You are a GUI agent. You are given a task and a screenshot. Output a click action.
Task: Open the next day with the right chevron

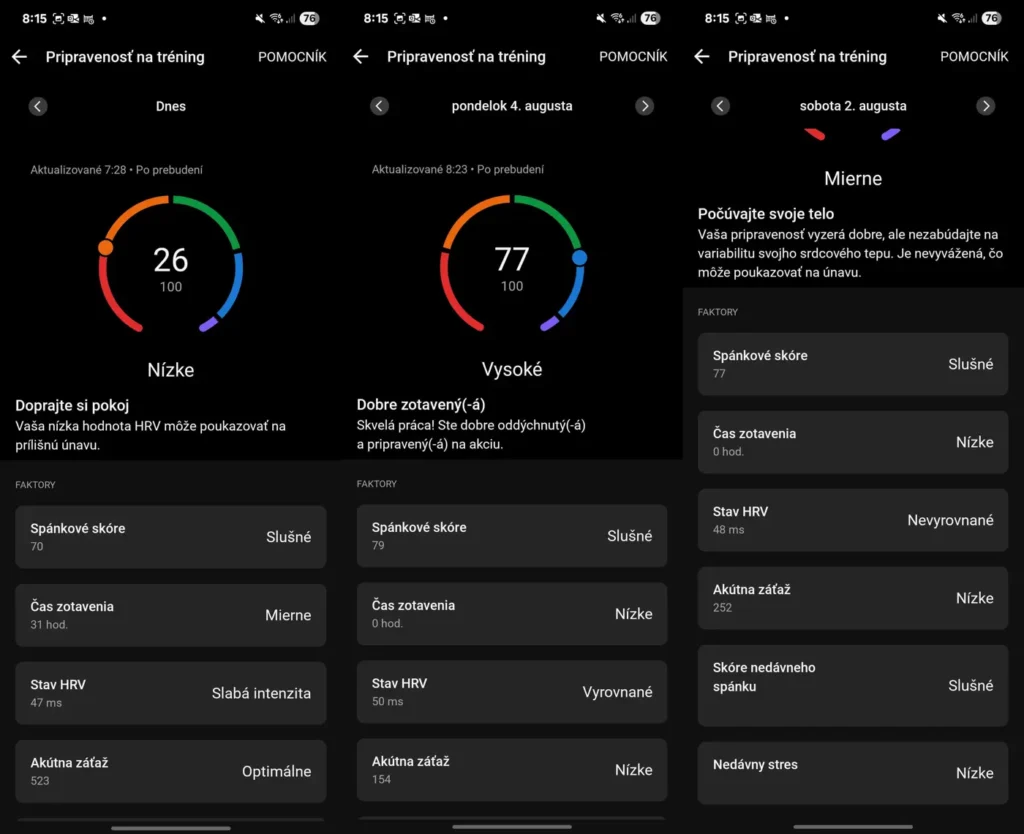pyautogui.click(x=645, y=106)
